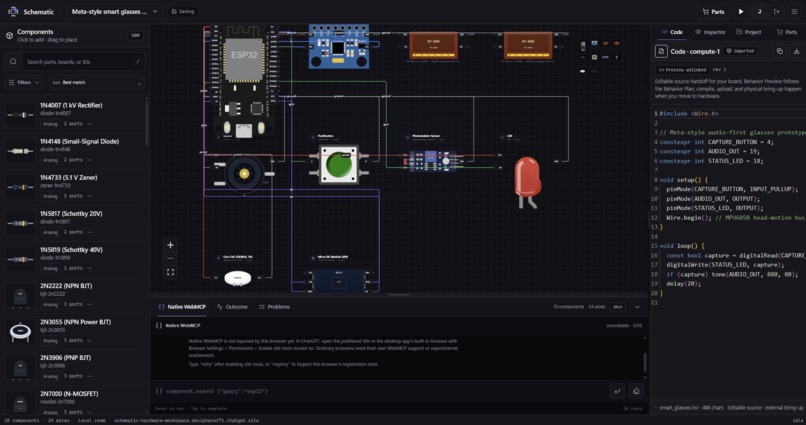The height and width of the screenshot is (425, 806).
Task: Clear the console with the eraser icon
Action: 636,391
